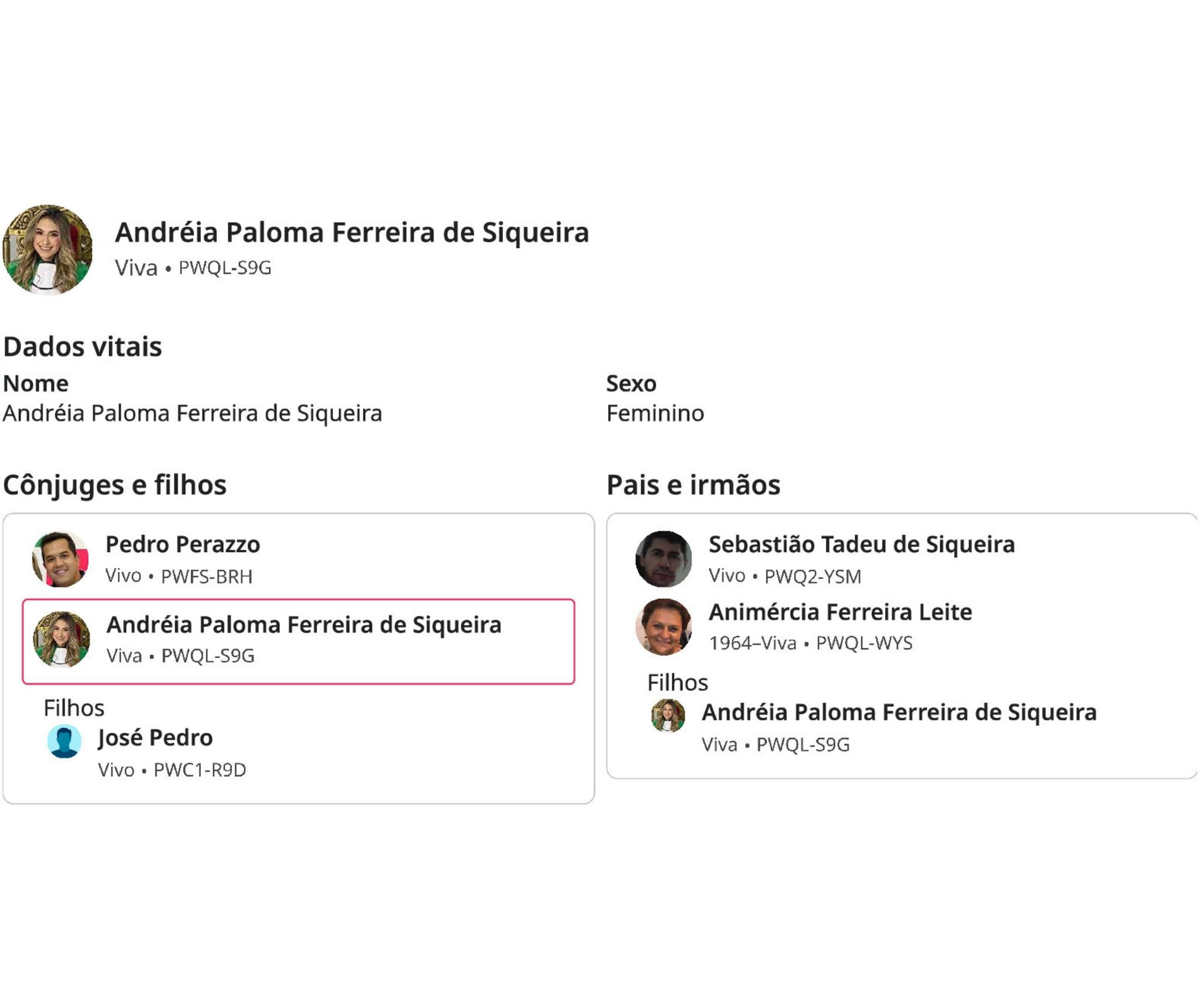Click José Pedro's blue silhouette avatar icon
This screenshot has height=1008, width=1202.
tap(64, 741)
